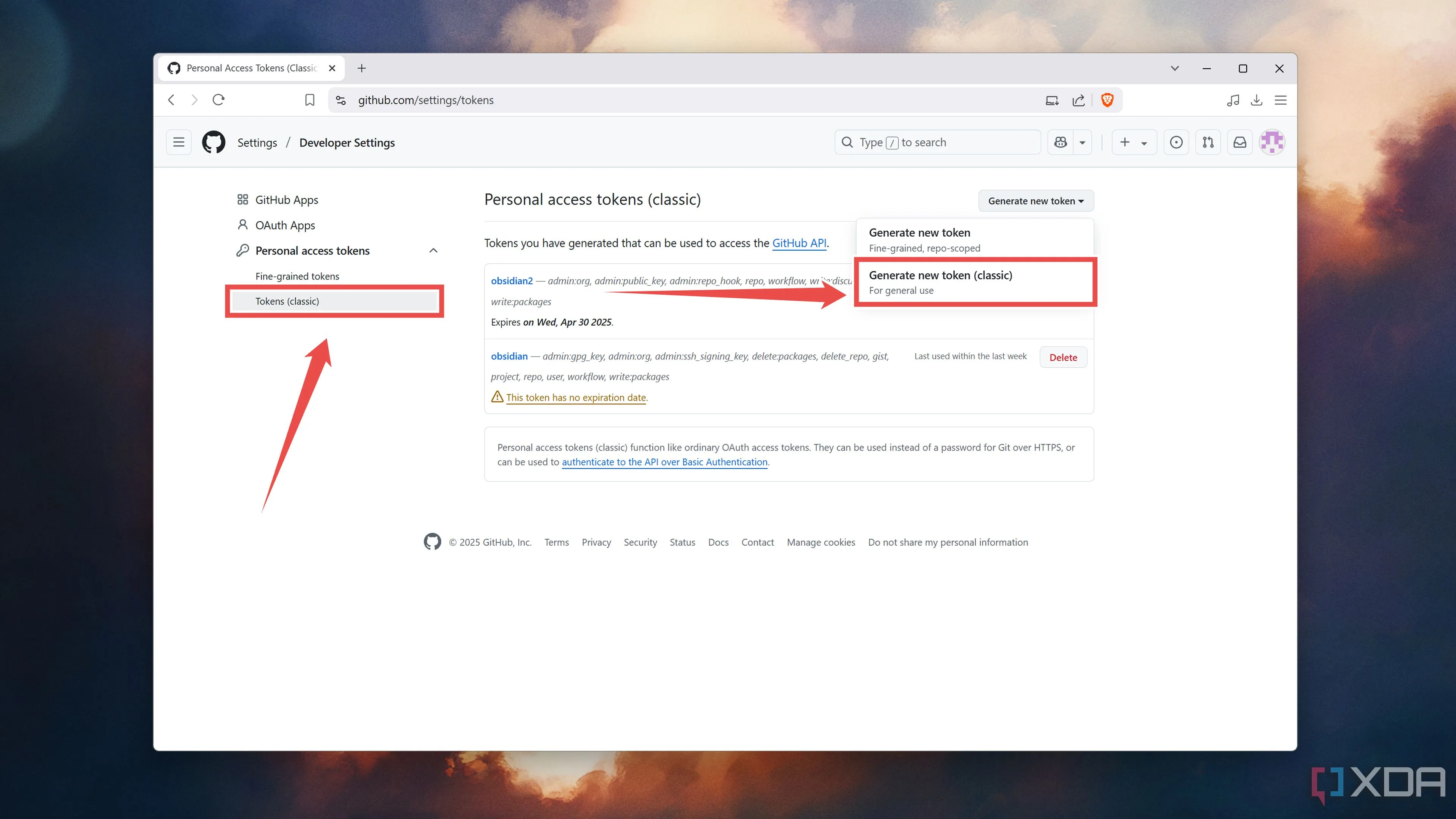The image size is (1456, 819).
Task: Open the Generate new token dropdown button
Action: [1036, 201]
